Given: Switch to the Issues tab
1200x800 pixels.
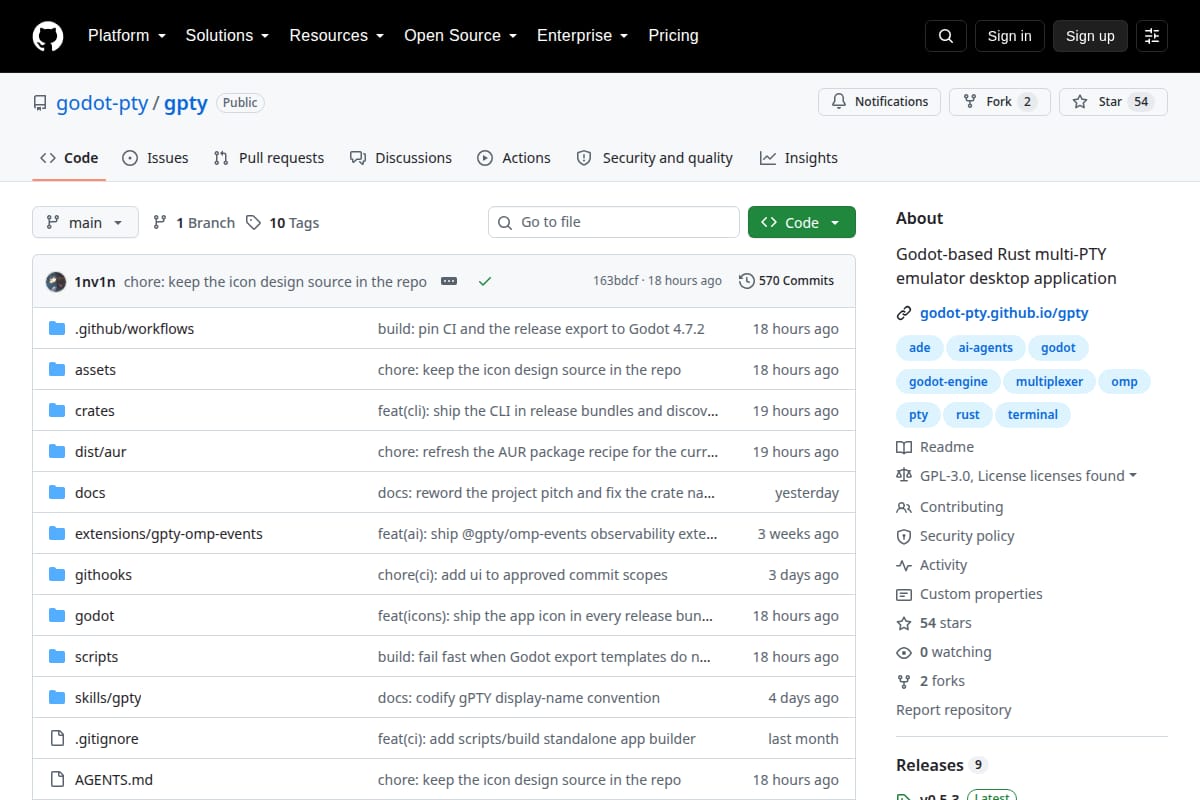Looking at the screenshot, I should [155, 158].
